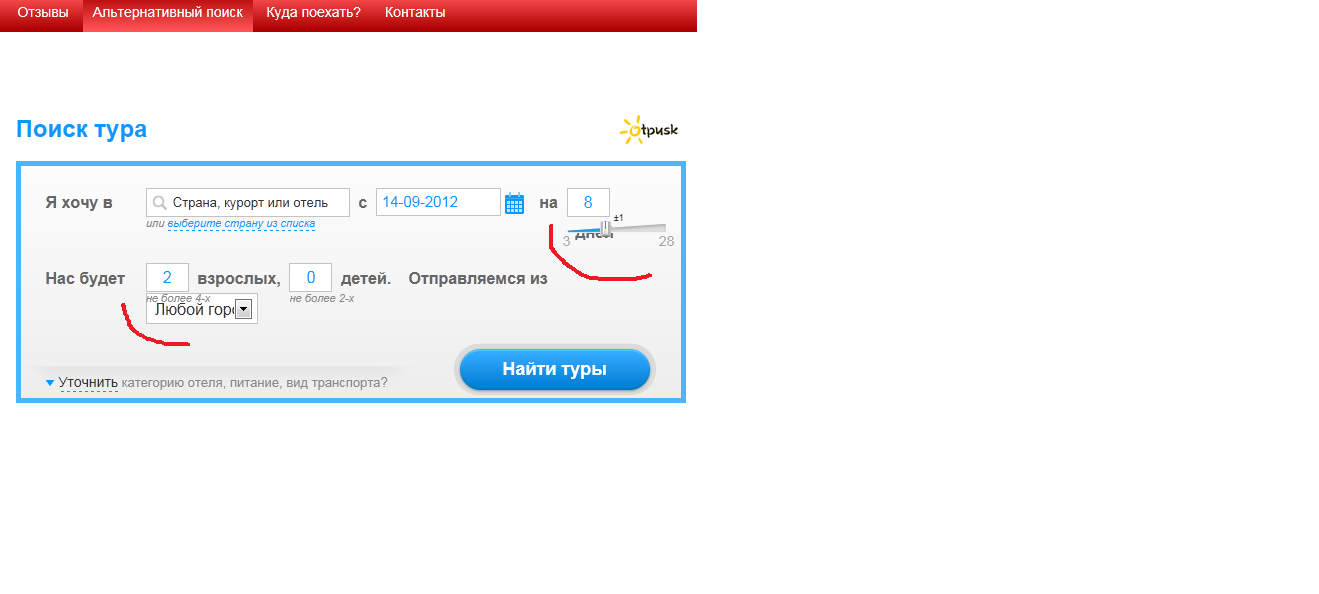Open the Контакты tab
The height and width of the screenshot is (594, 1319).
click(415, 13)
